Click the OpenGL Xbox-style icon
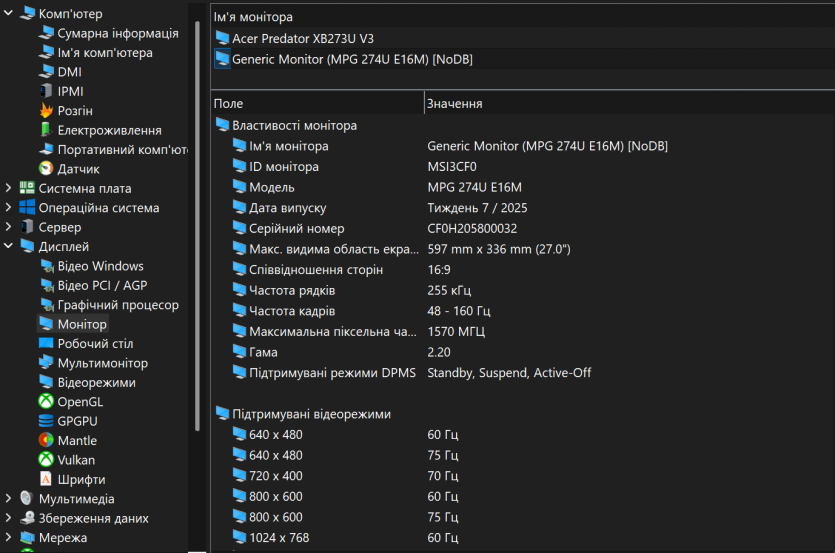This screenshot has width=835, height=553. [46, 402]
